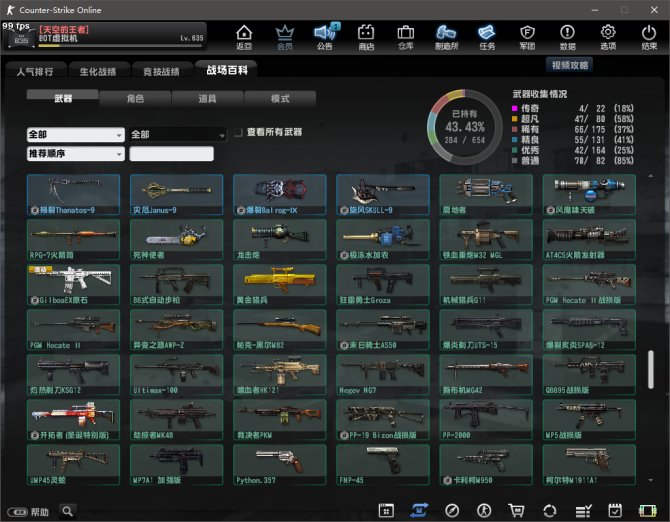Image resolution: width=670 pixels, height=522 pixels.
Task: Check the 查看所有武器 checkbox
Action: point(238,132)
